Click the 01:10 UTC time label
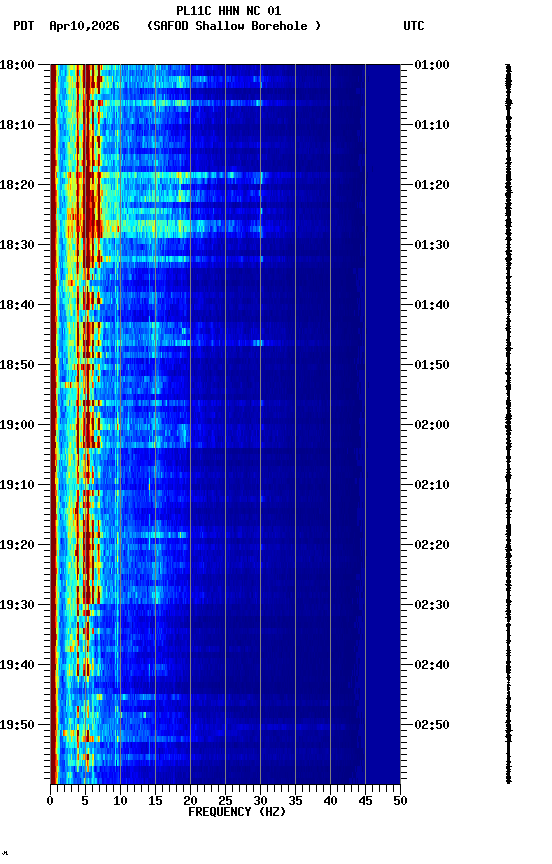This screenshot has width=552, height=864. (x=432, y=125)
